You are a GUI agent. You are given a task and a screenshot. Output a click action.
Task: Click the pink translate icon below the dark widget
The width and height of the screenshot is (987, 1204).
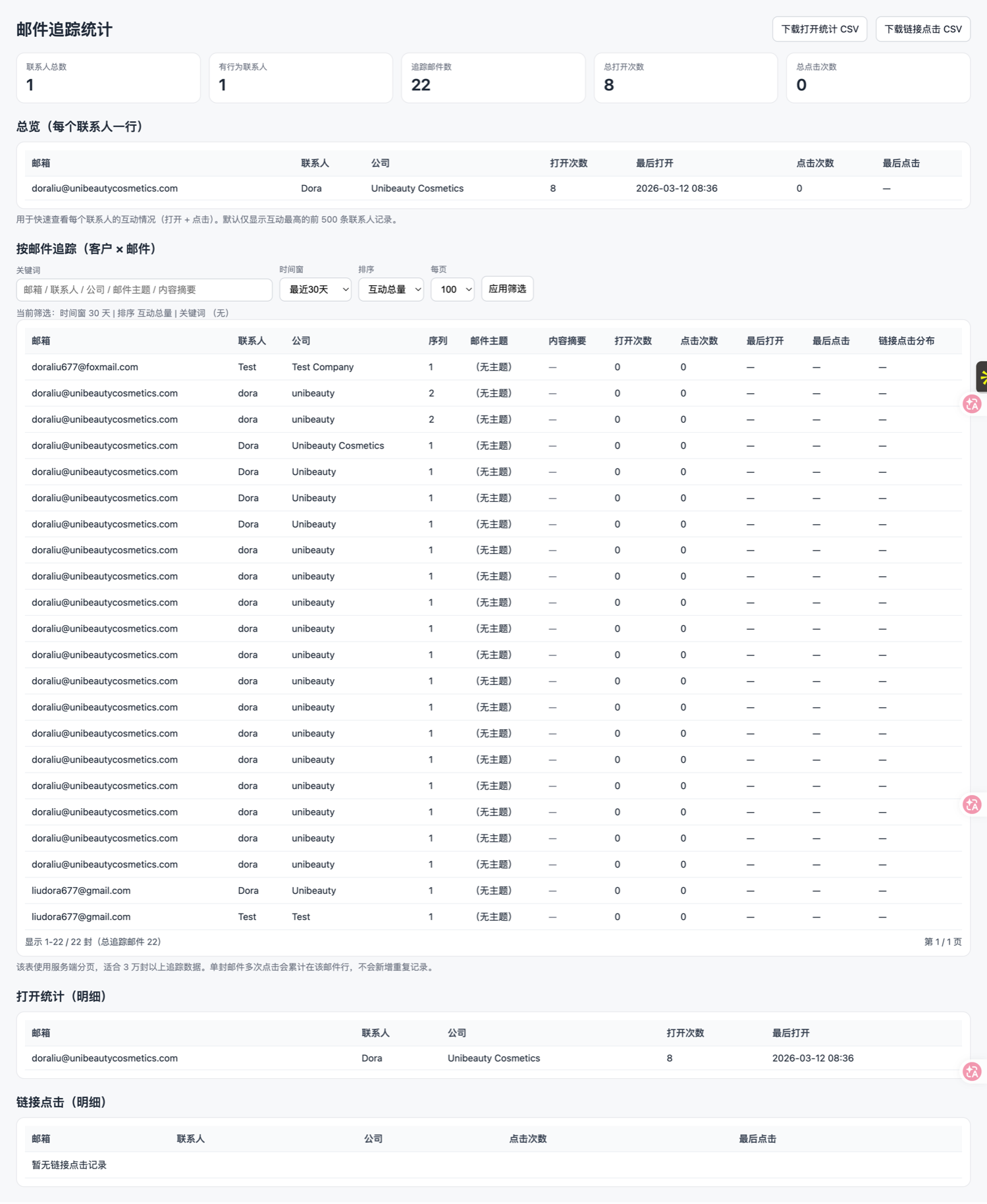point(972,404)
